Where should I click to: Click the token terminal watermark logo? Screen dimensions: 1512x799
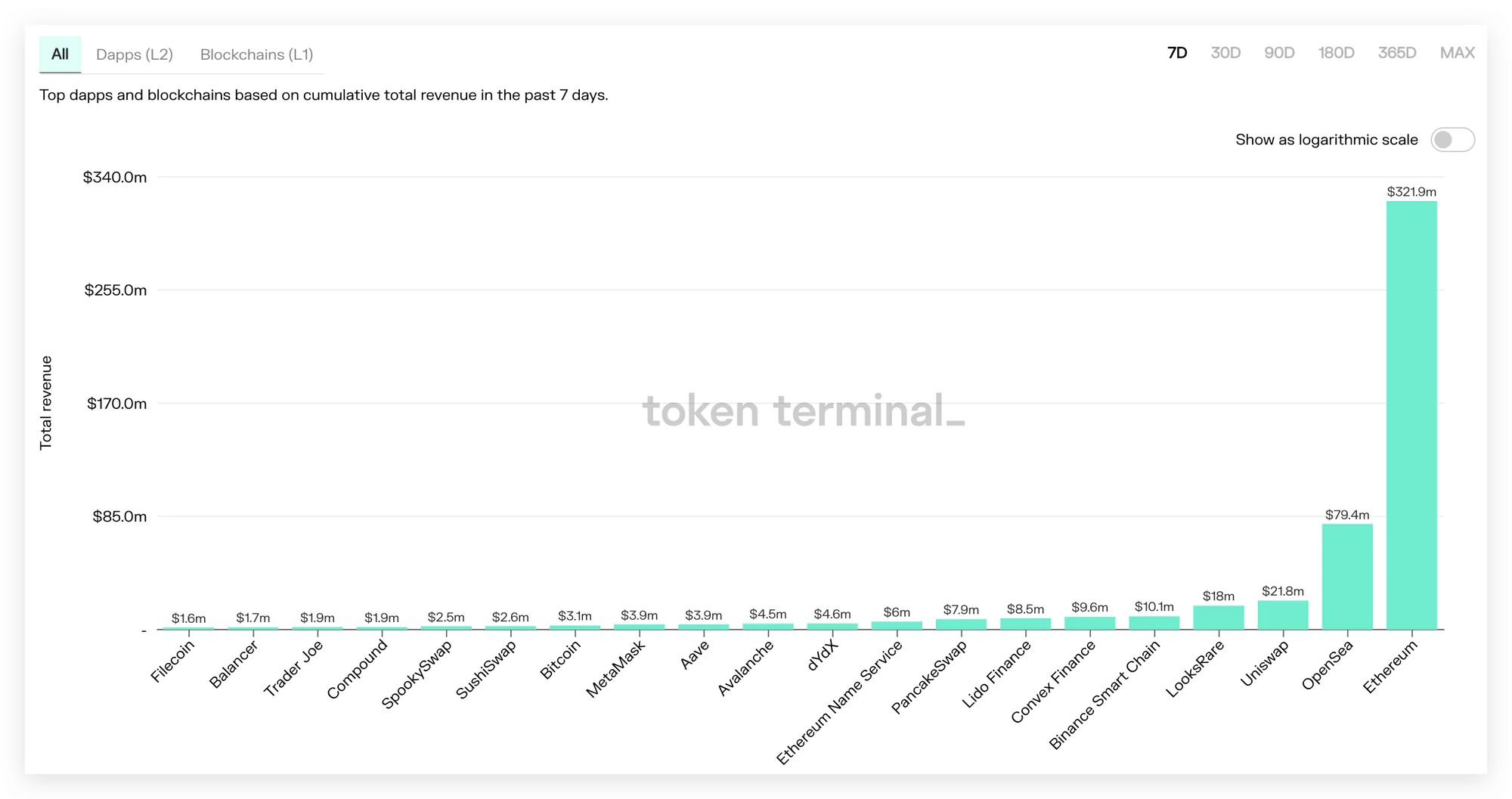[804, 410]
